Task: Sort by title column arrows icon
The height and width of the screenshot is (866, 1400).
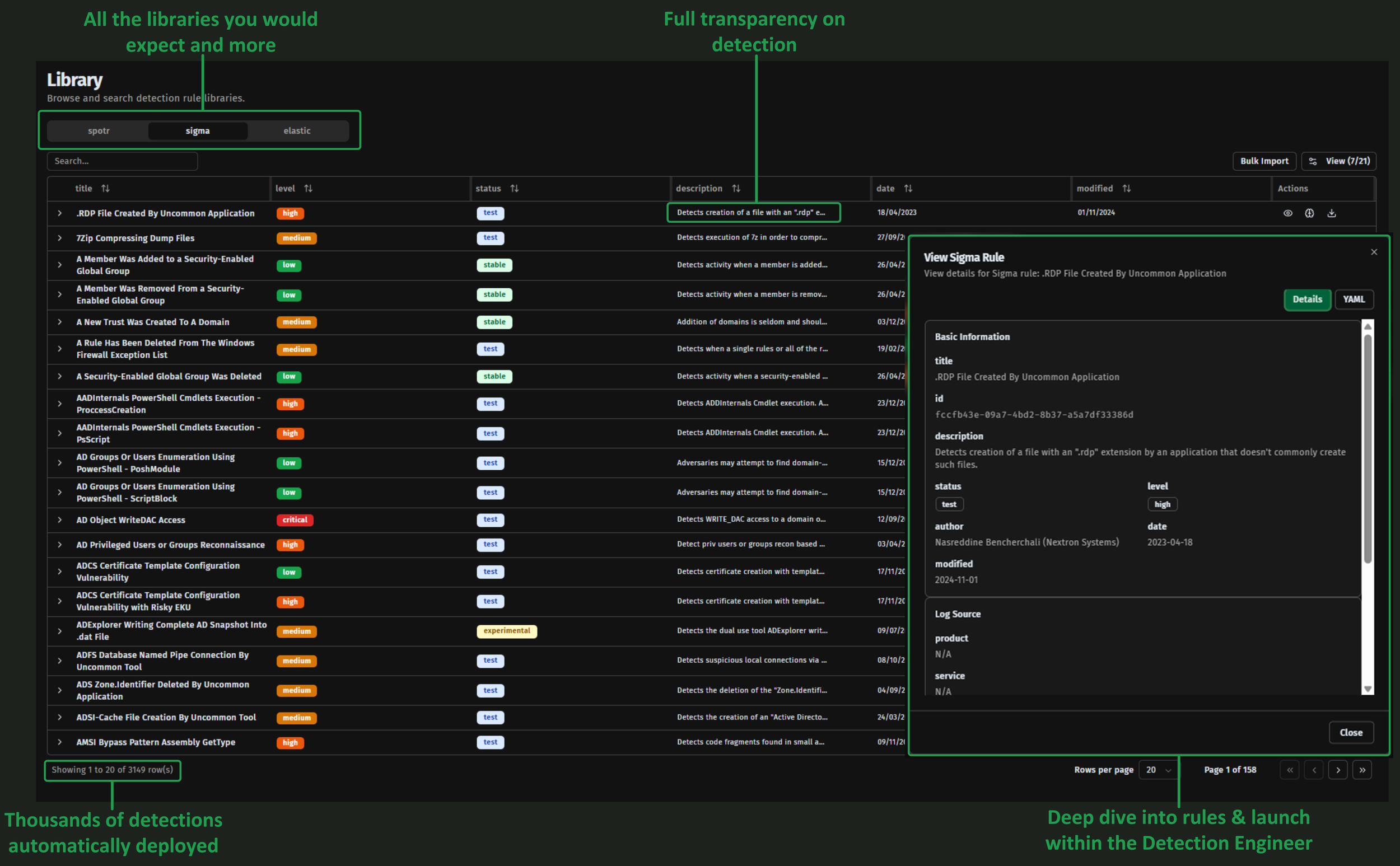Action: (x=105, y=189)
